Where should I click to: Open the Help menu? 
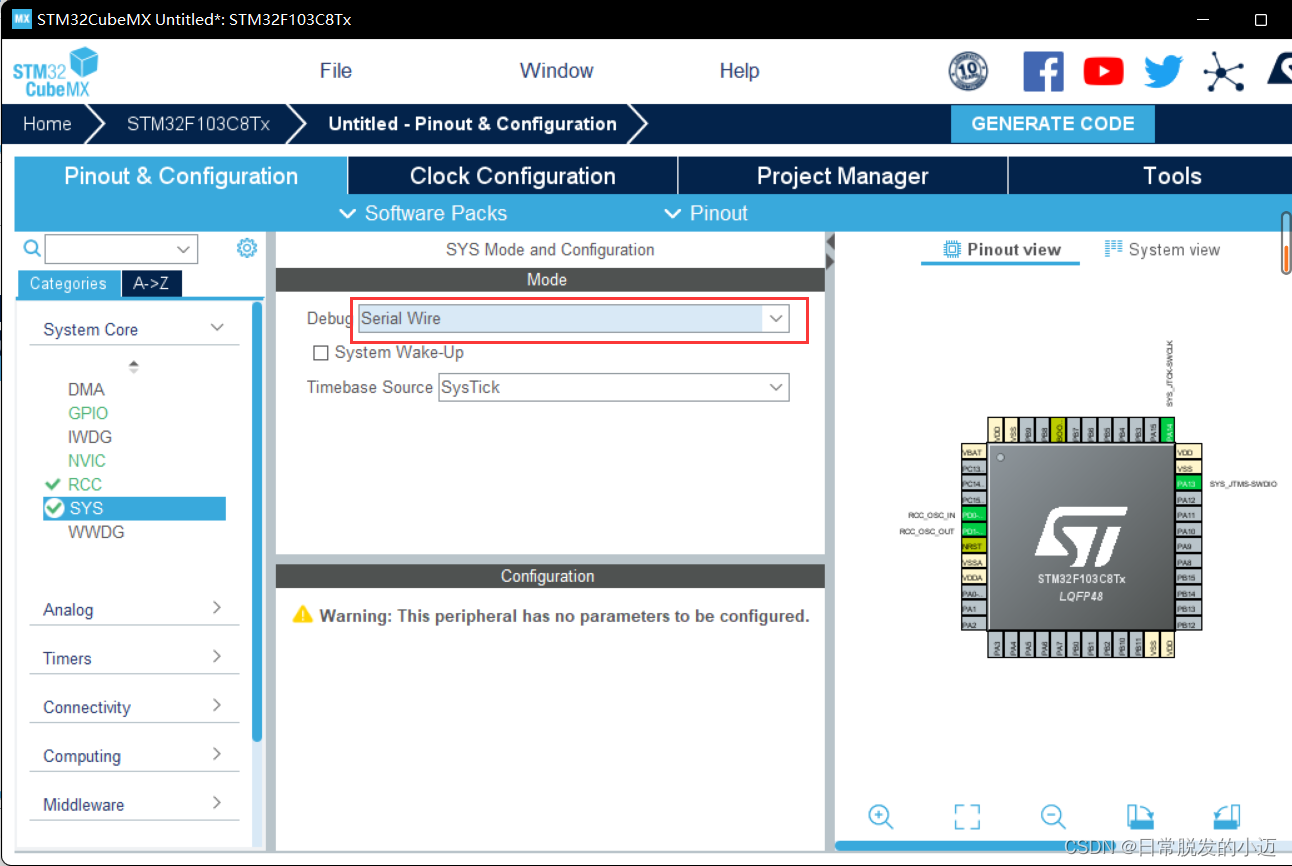pos(739,71)
